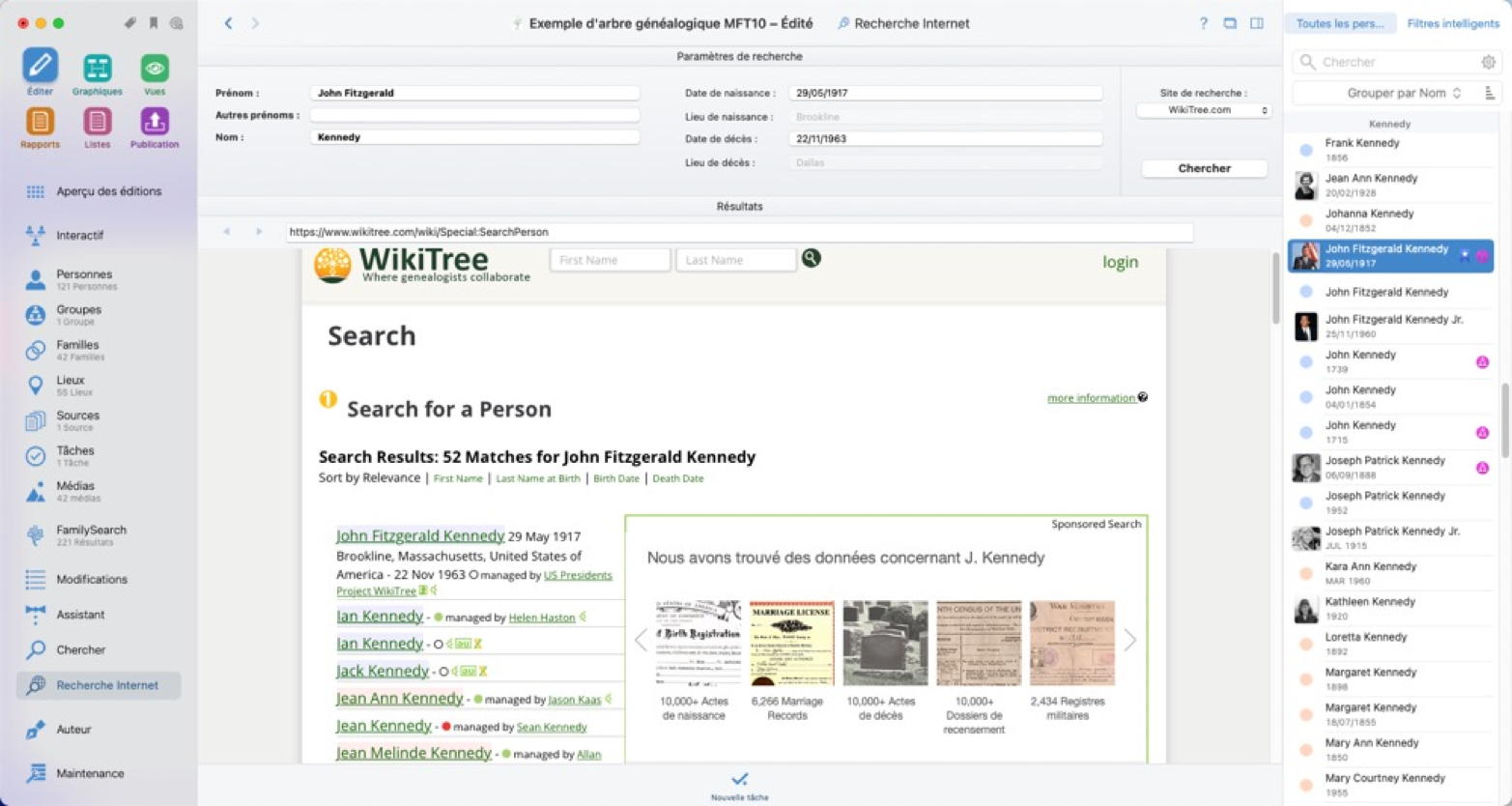The image size is (1512, 806).
Task: Sort results by Last Name at Birth
Action: point(538,478)
